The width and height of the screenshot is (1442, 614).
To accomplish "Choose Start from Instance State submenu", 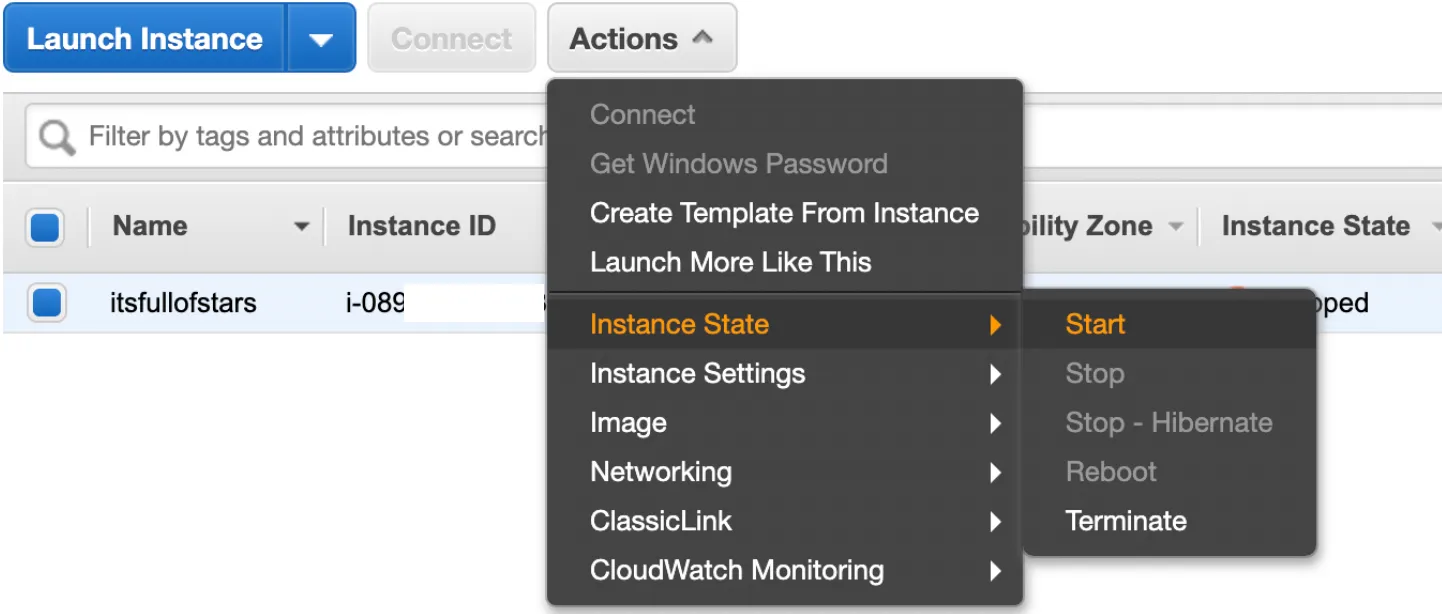I will click(x=1095, y=324).
